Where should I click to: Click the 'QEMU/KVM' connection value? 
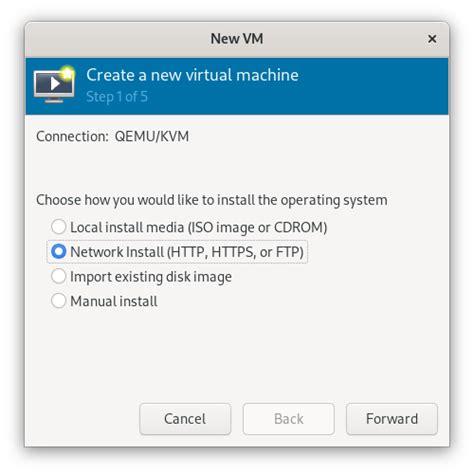click(x=152, y=136)
